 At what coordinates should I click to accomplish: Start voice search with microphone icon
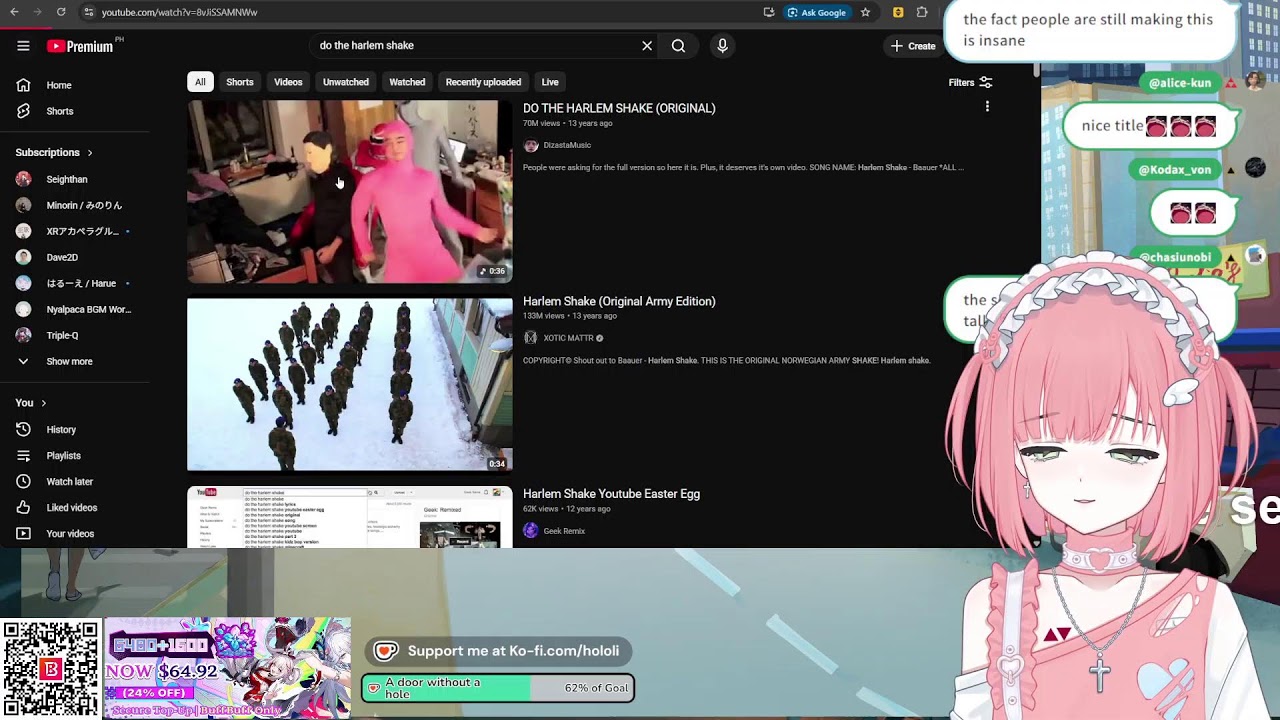click(x=722, y=46)
